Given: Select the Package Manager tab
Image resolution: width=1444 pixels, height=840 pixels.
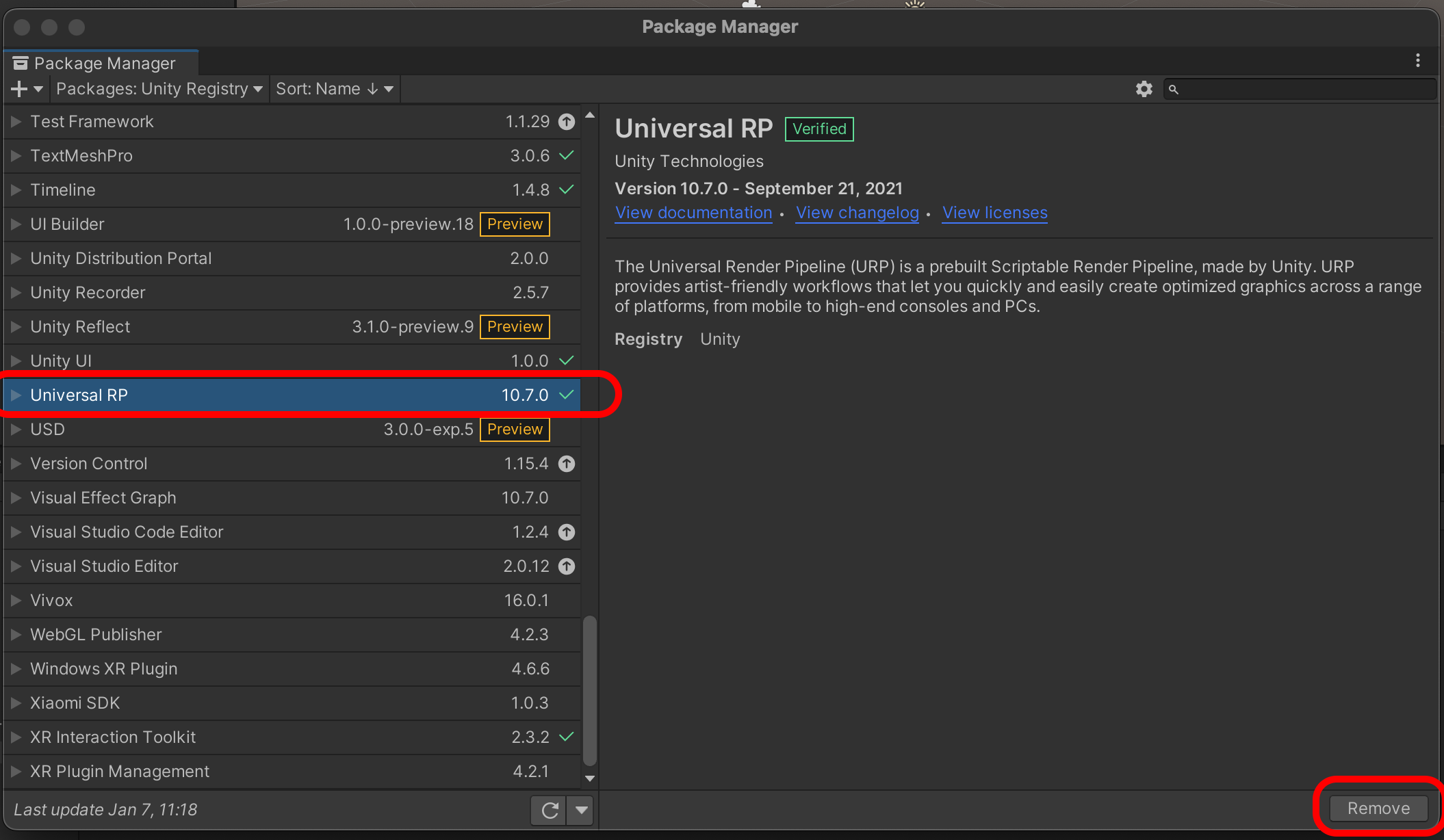Looking at the screenshot, I should 103,63.
